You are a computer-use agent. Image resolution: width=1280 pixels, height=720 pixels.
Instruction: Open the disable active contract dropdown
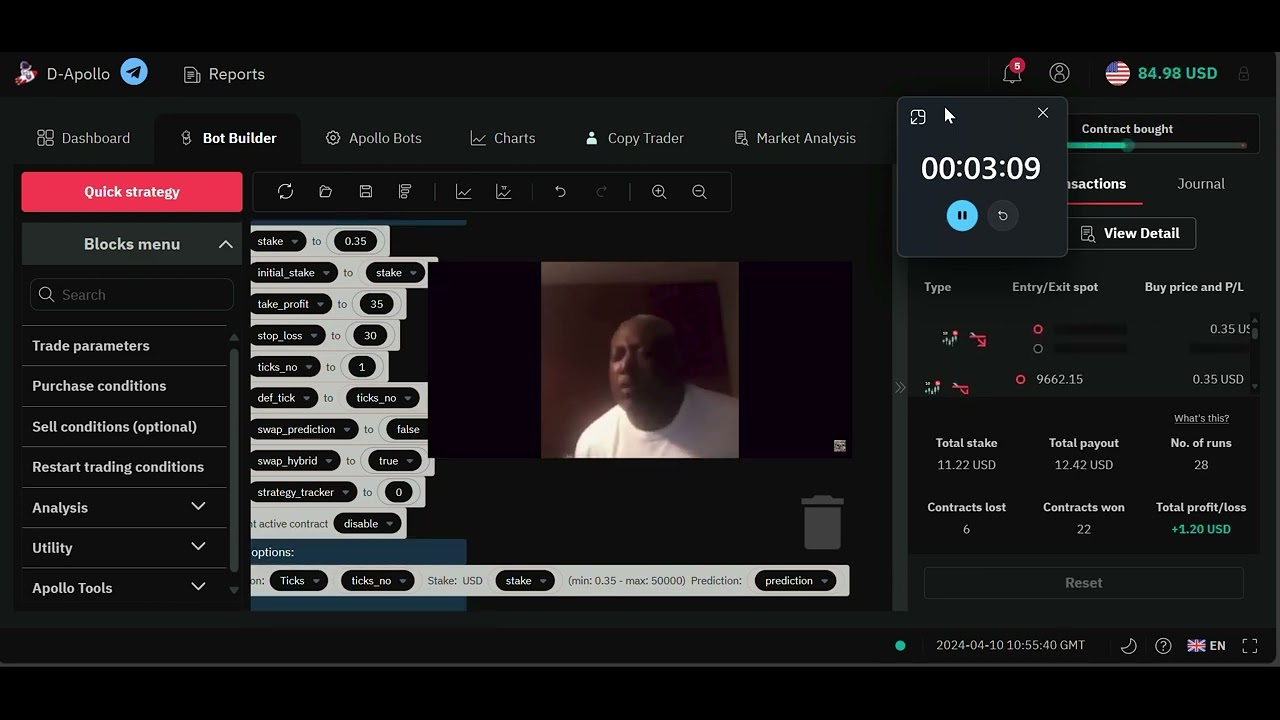click(x=367, y=523)
